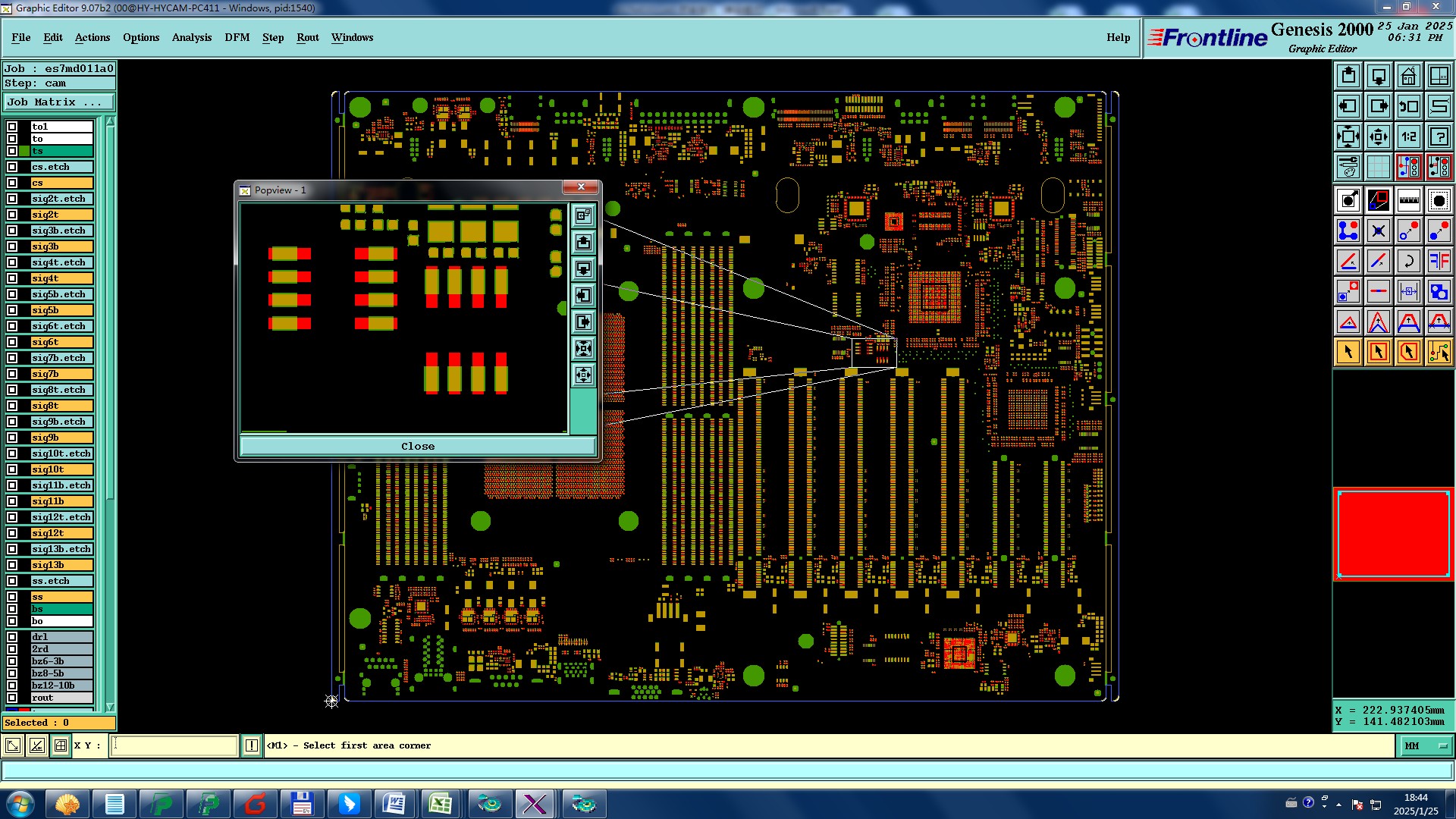This screenshot has width=1456, height=819.
Task: Click the mirror F flip icon
Action: pos(1439,261)
